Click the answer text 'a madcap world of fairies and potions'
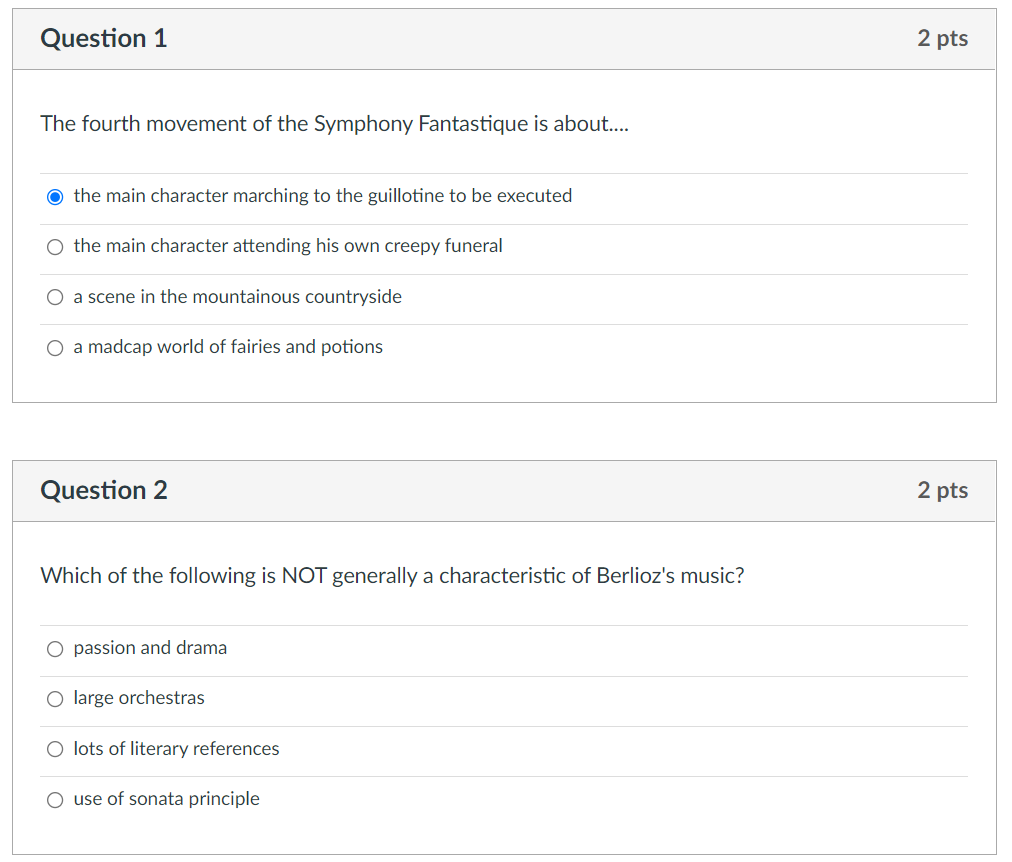This screenshot has height=862, width=1012. coord(228,347)
